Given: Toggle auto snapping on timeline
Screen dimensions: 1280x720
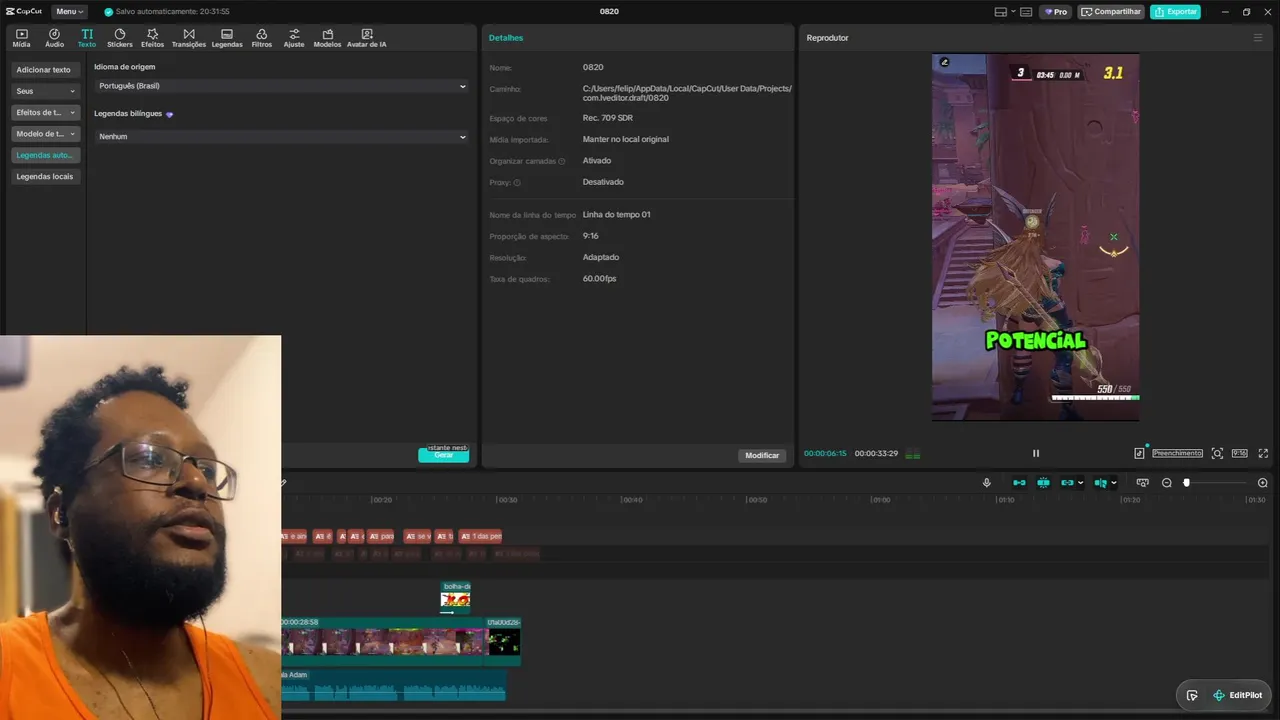Looking at the screenshot, I should tap(1043, 483).
